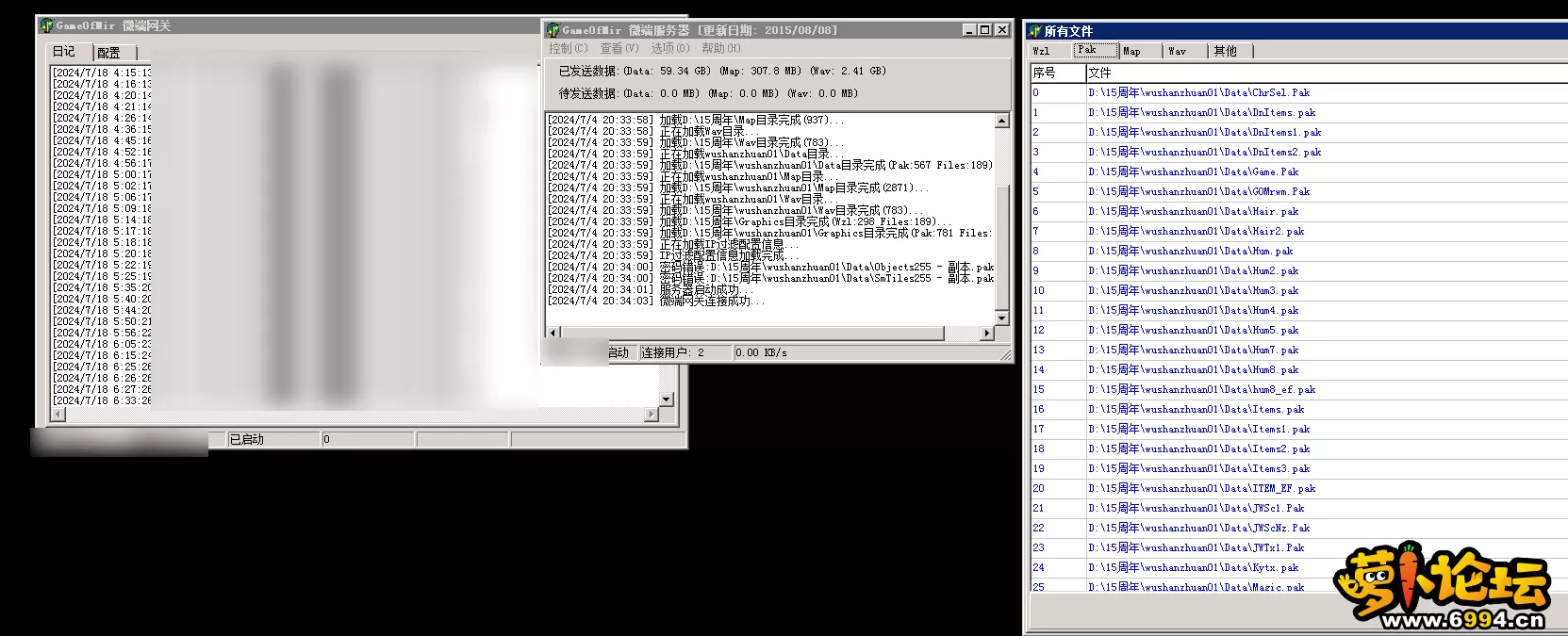Click the 序号 column header
The height and width of the screenshot is (636, 1568).
coord(1057,73)
